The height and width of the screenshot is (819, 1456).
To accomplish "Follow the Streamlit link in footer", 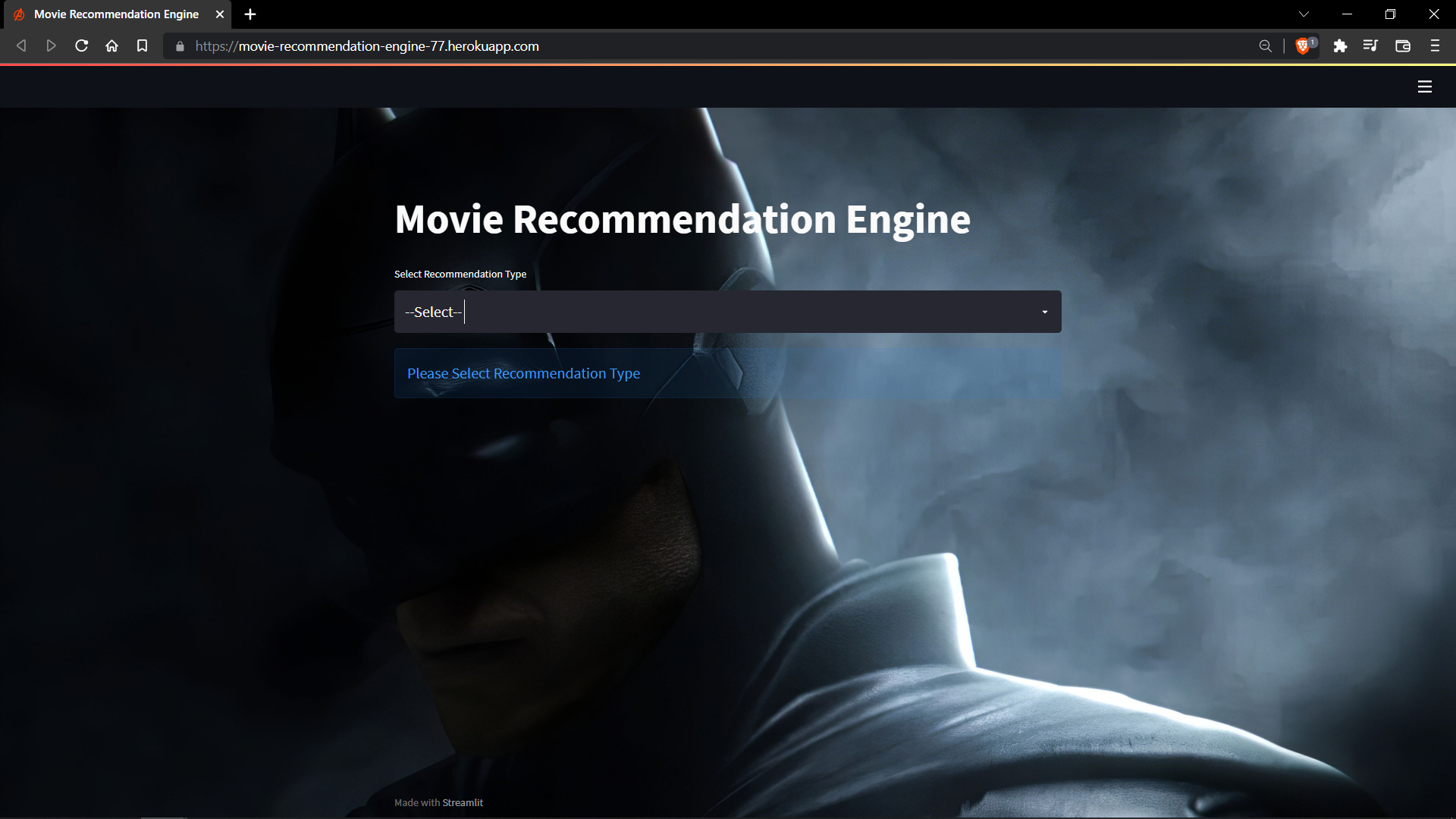I will [x=463, y=802].
